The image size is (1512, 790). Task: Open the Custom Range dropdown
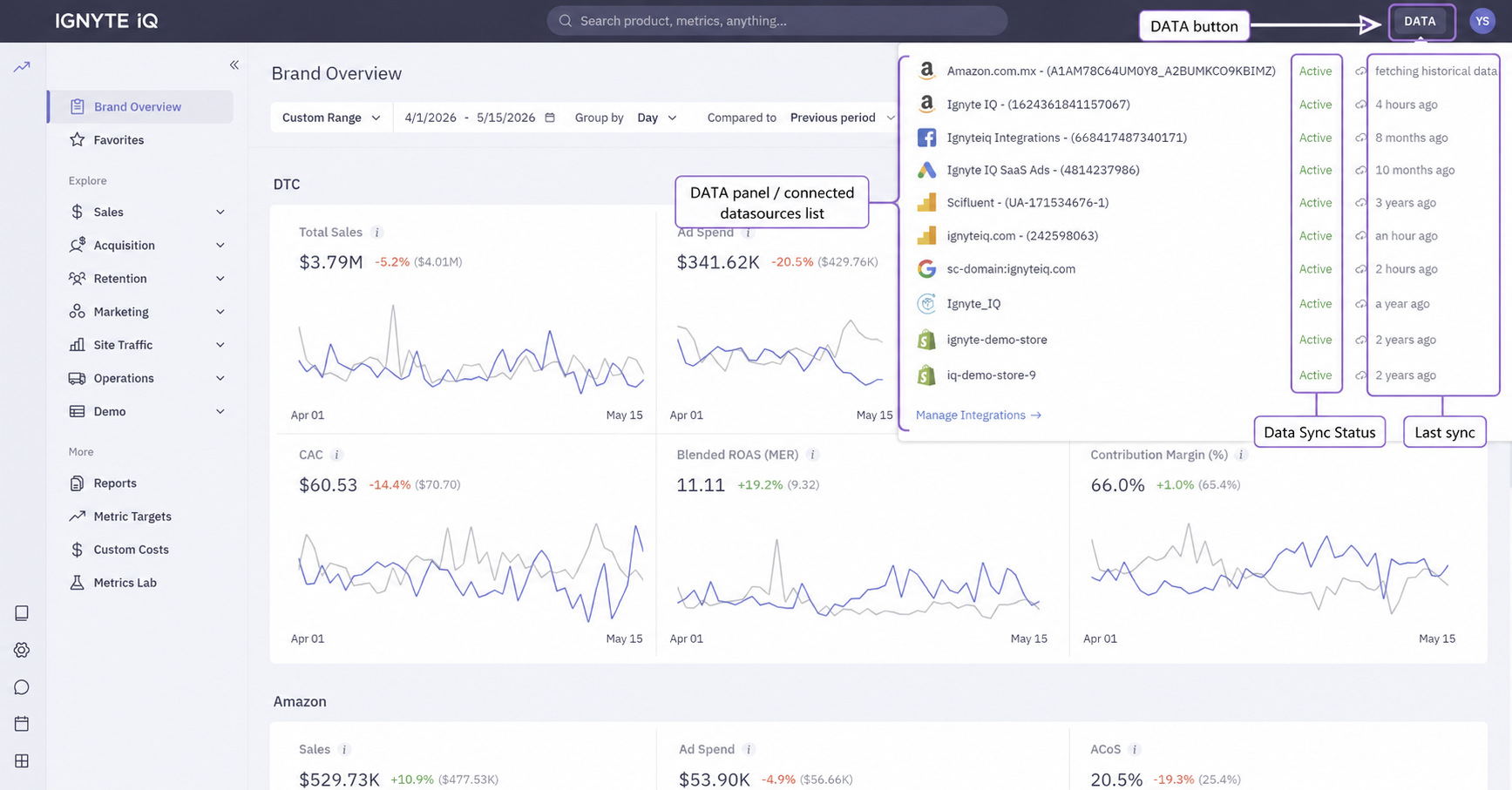(x=331, y=118)
